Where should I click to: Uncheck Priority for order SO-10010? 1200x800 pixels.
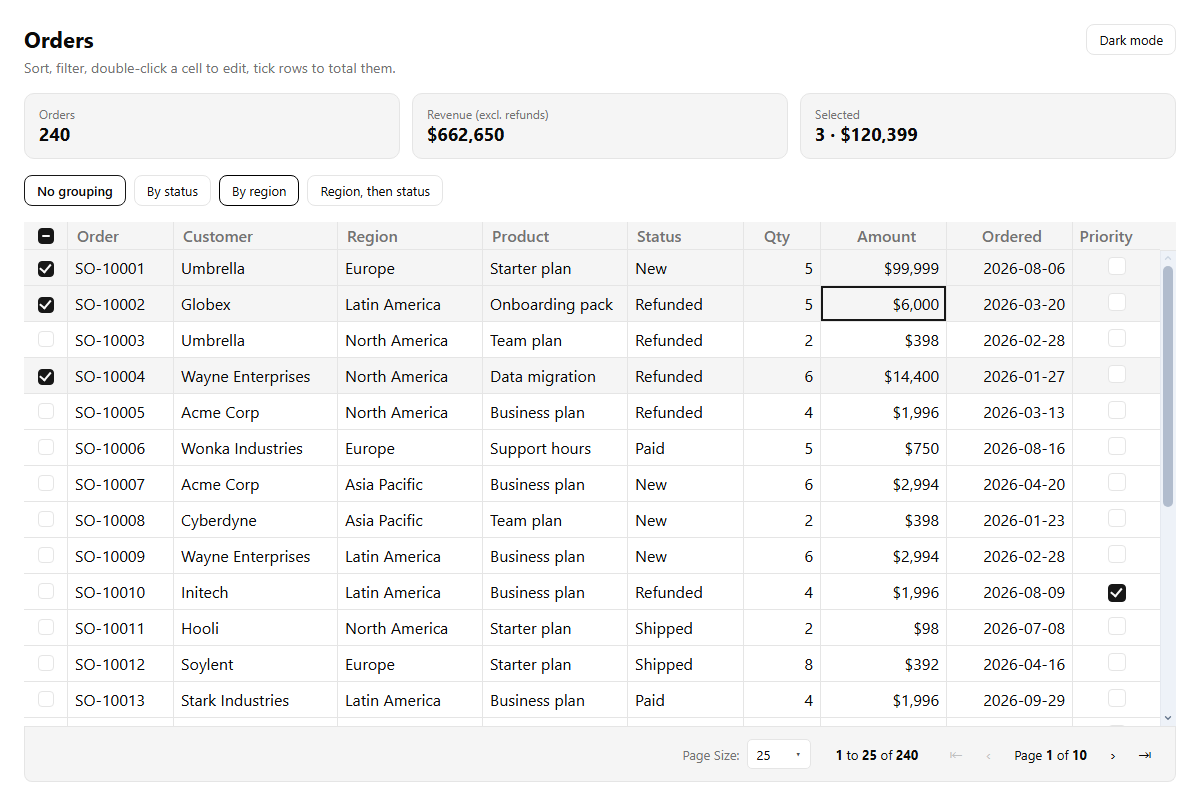tap(1117, 593)
